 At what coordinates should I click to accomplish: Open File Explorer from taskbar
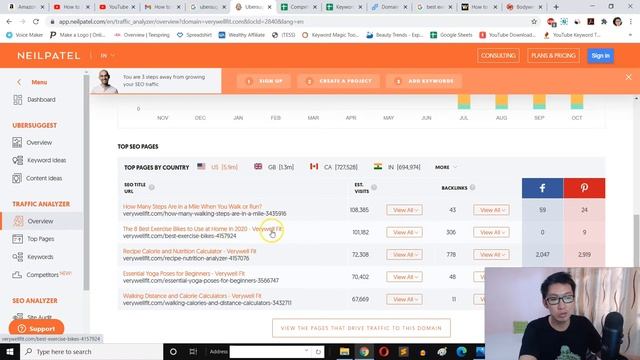pos(344,351)
